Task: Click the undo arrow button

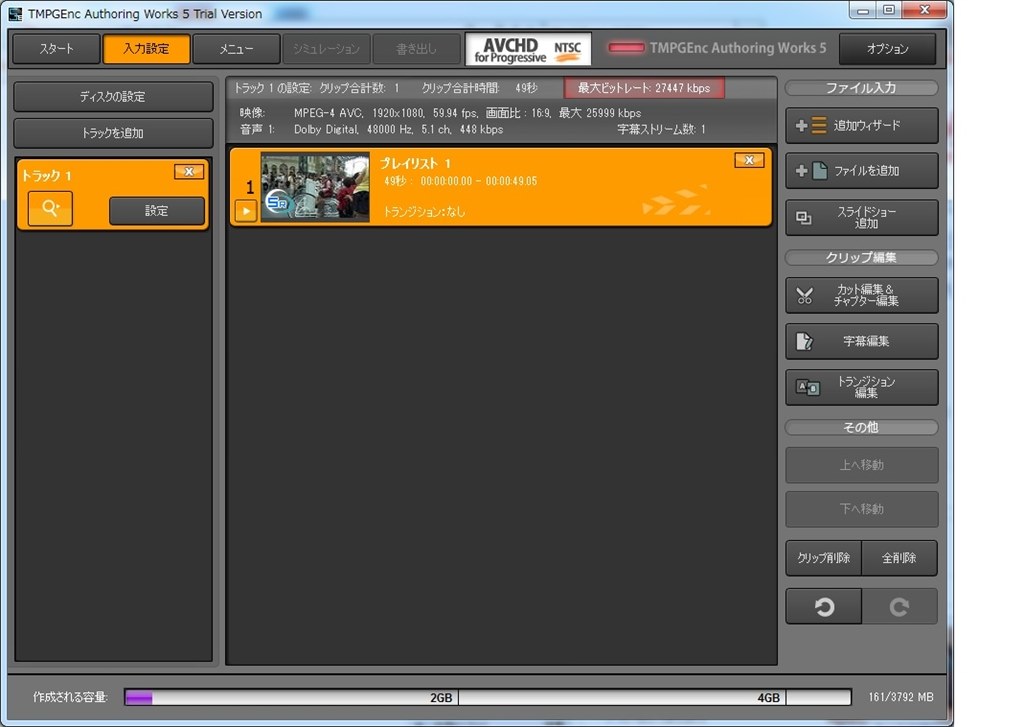Action: click(824, 607)
